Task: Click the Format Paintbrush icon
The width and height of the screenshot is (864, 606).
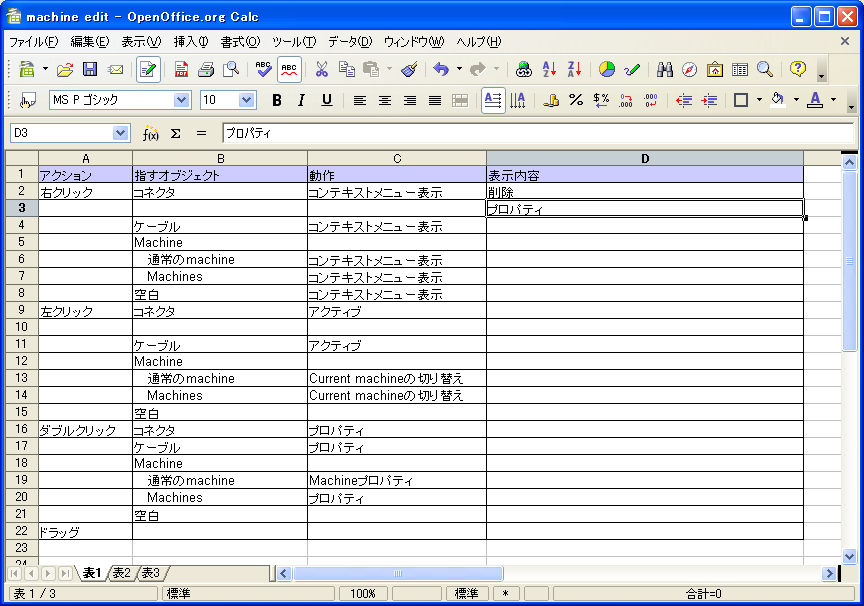Action: pos(409,70)
